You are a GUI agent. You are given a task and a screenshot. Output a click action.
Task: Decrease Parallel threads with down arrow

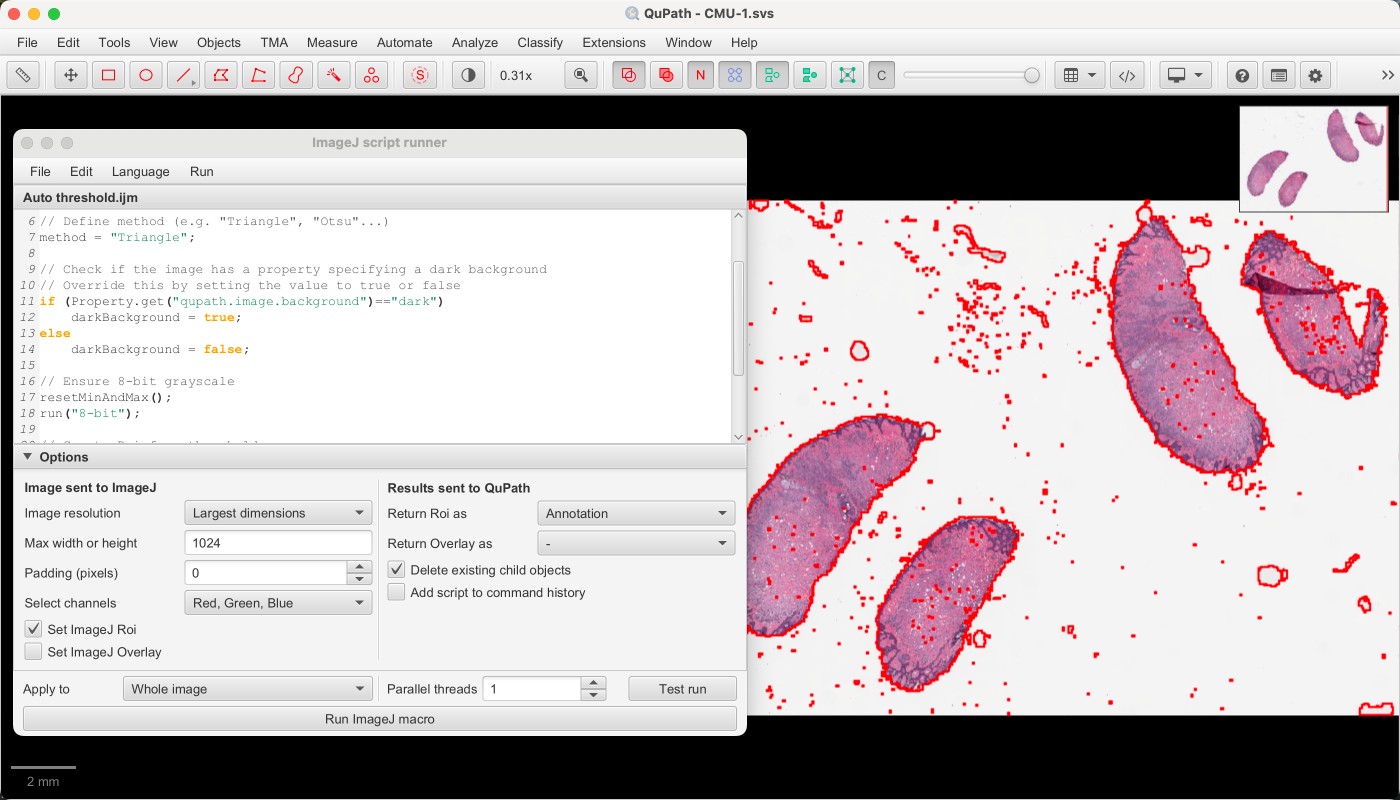pyautogui.click(x=594, y=695)
